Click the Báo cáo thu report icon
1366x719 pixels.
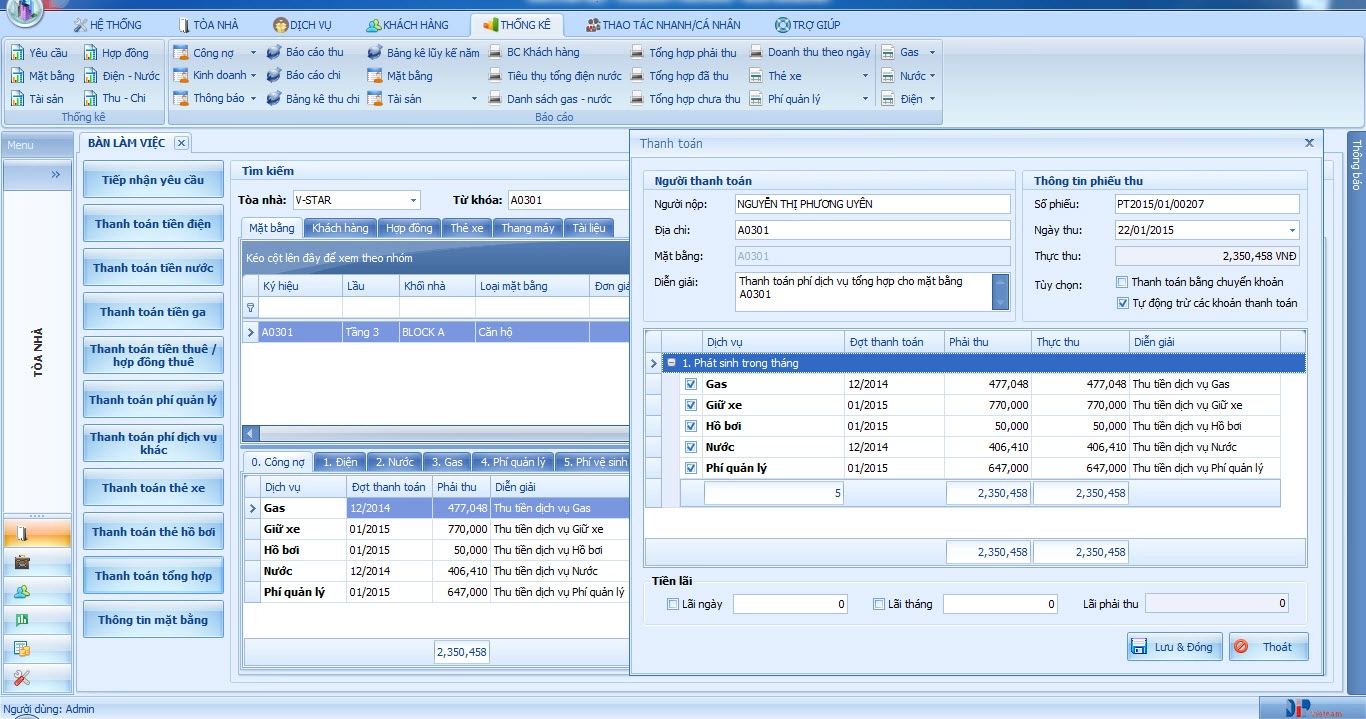coord(274,52)
